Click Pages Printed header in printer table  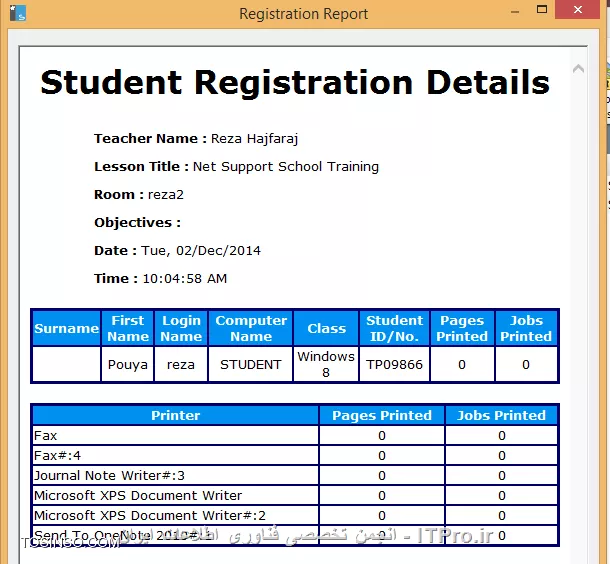(x=382, y=415)
